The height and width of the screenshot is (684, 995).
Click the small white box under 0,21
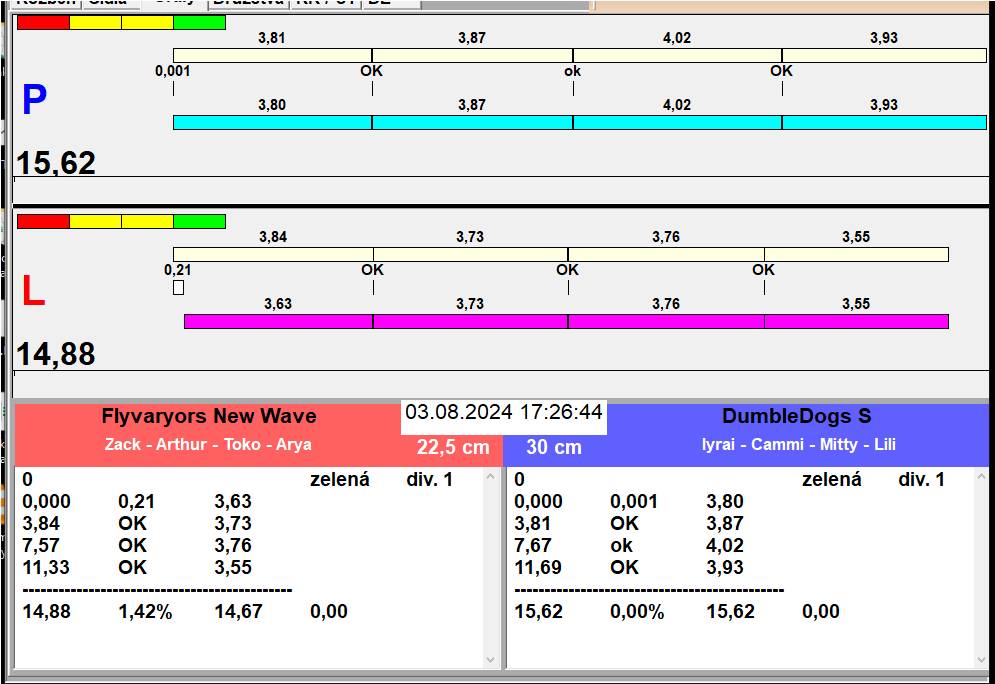pyautogui.click(x=178, y=288)
